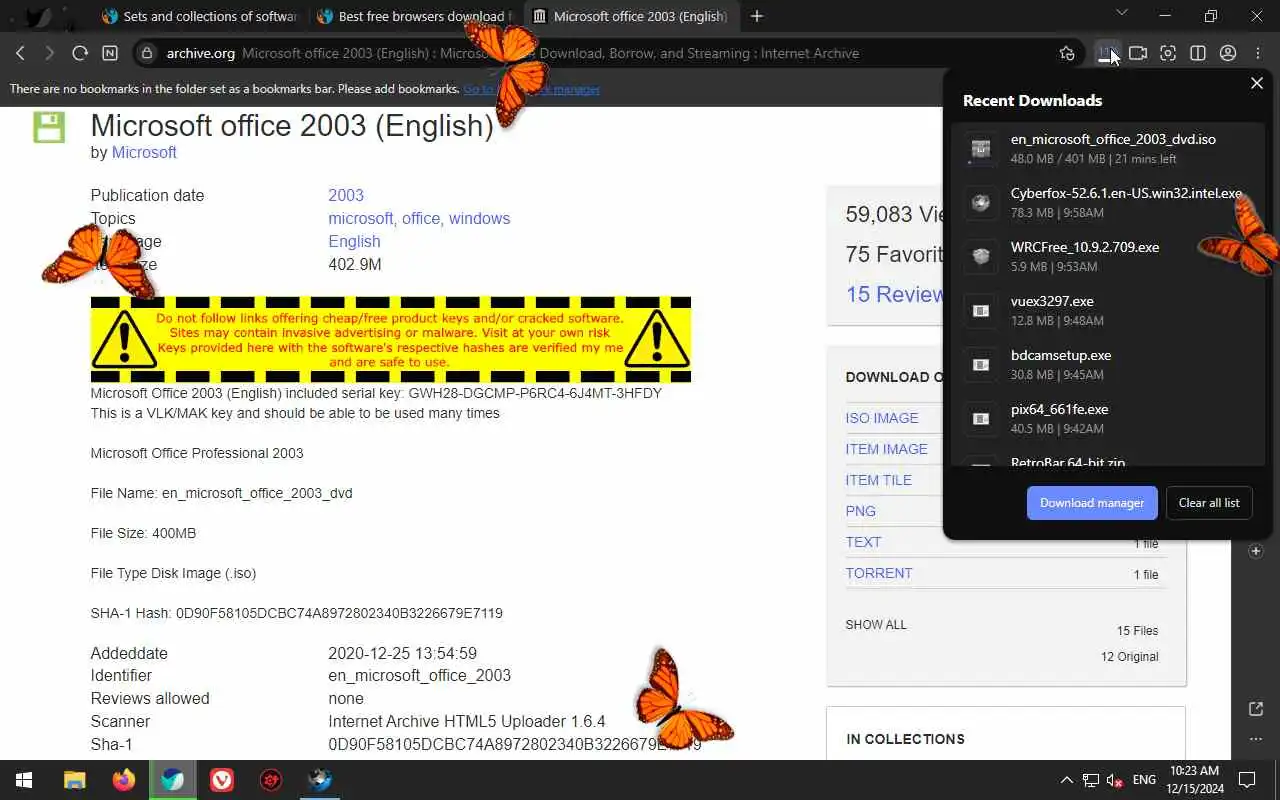Open the Download manager
1280x800 pixels.
click(1092, 503)
